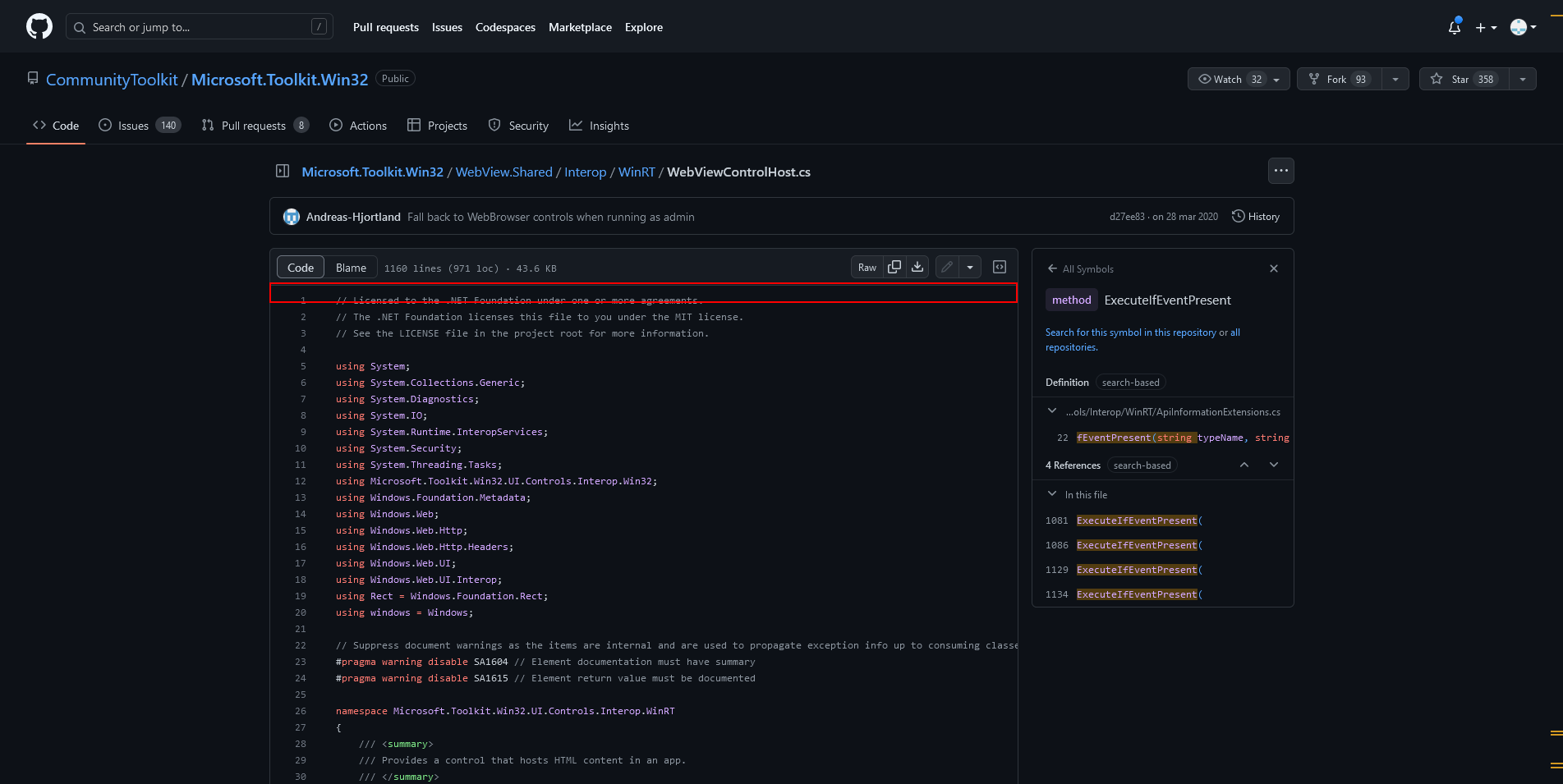The image size is (1563, 784).
Task: Copy the raw file contents
Action: coord(894,267)
